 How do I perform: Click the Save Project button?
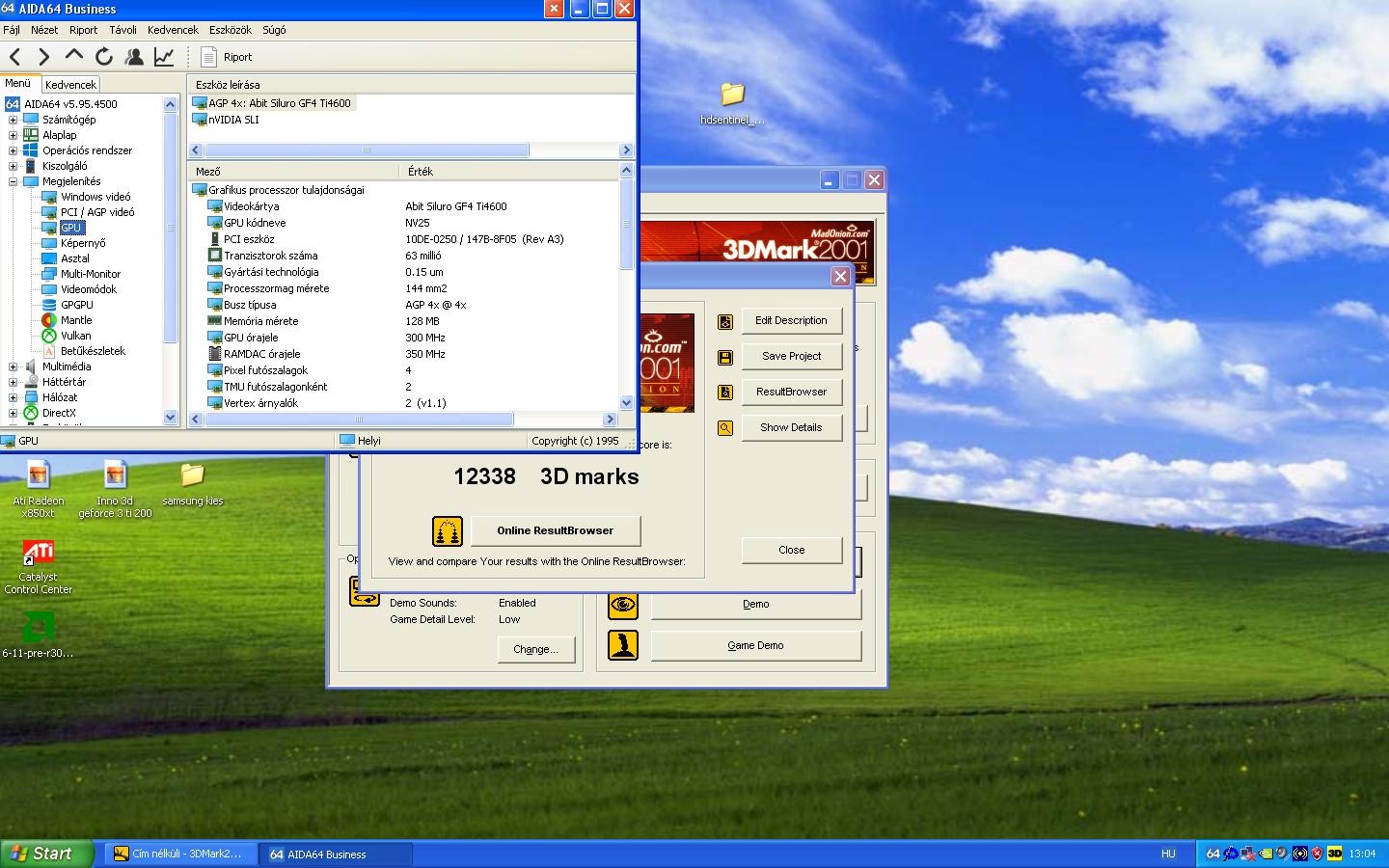click(x=791, y=356)
